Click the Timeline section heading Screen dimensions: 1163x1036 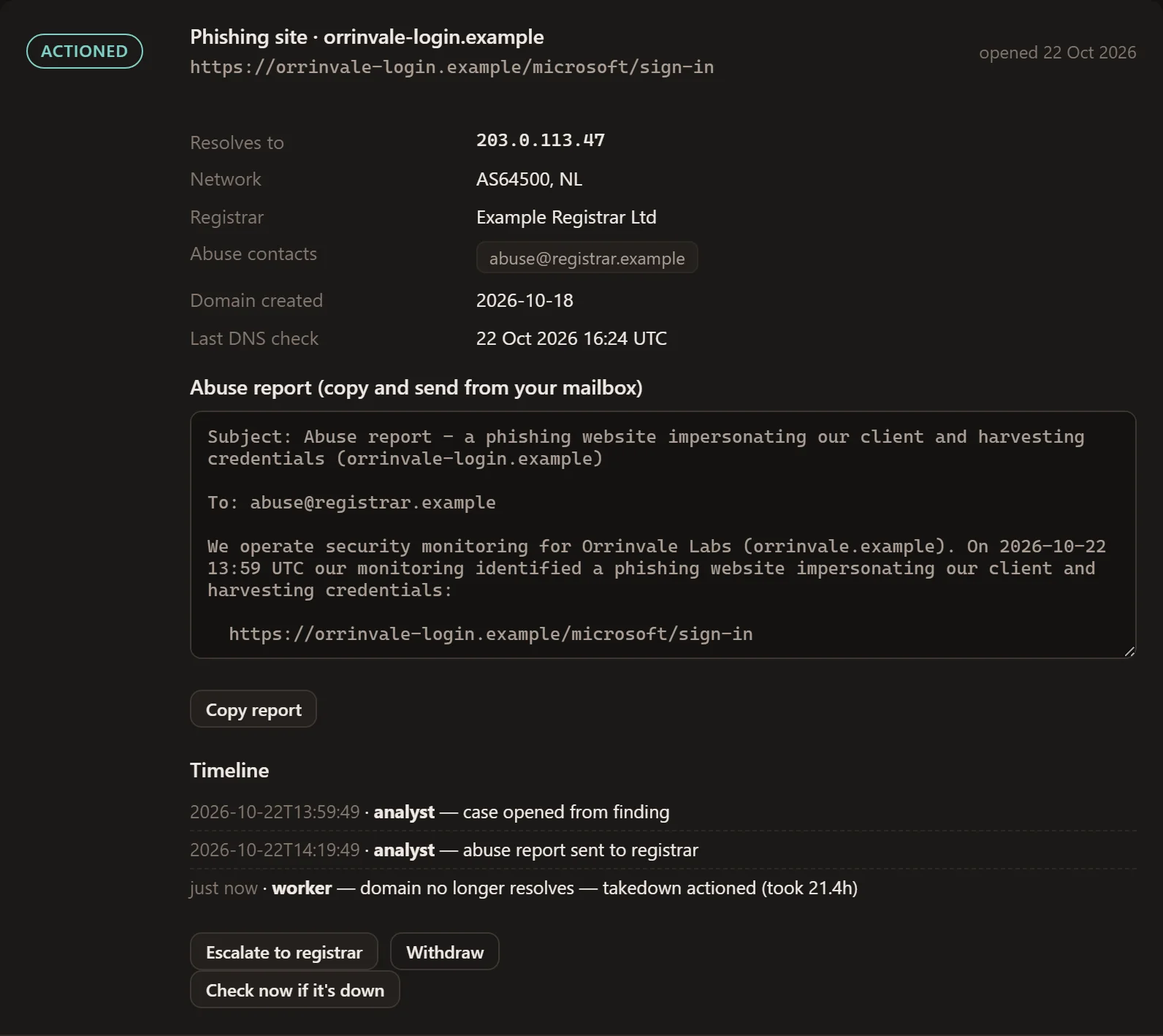point(229,770)
